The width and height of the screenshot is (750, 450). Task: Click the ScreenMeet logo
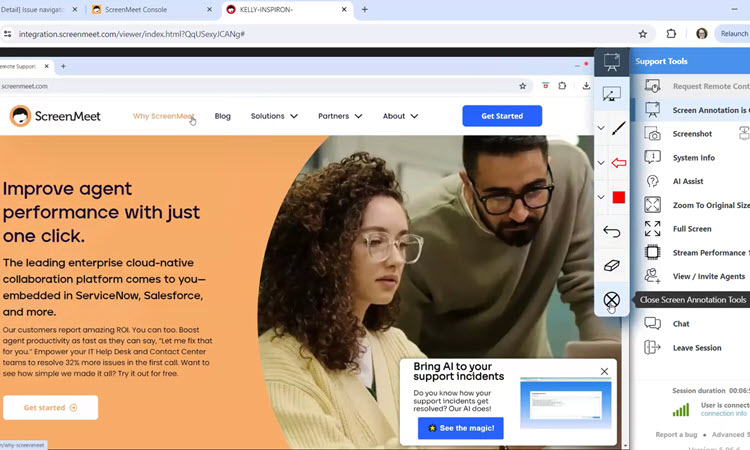click(55, 116)
